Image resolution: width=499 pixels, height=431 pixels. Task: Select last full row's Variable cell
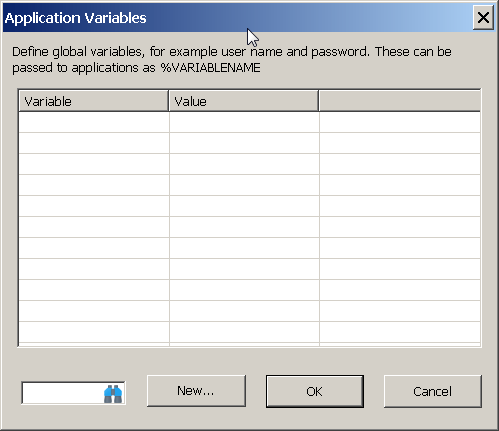point(94,332)
